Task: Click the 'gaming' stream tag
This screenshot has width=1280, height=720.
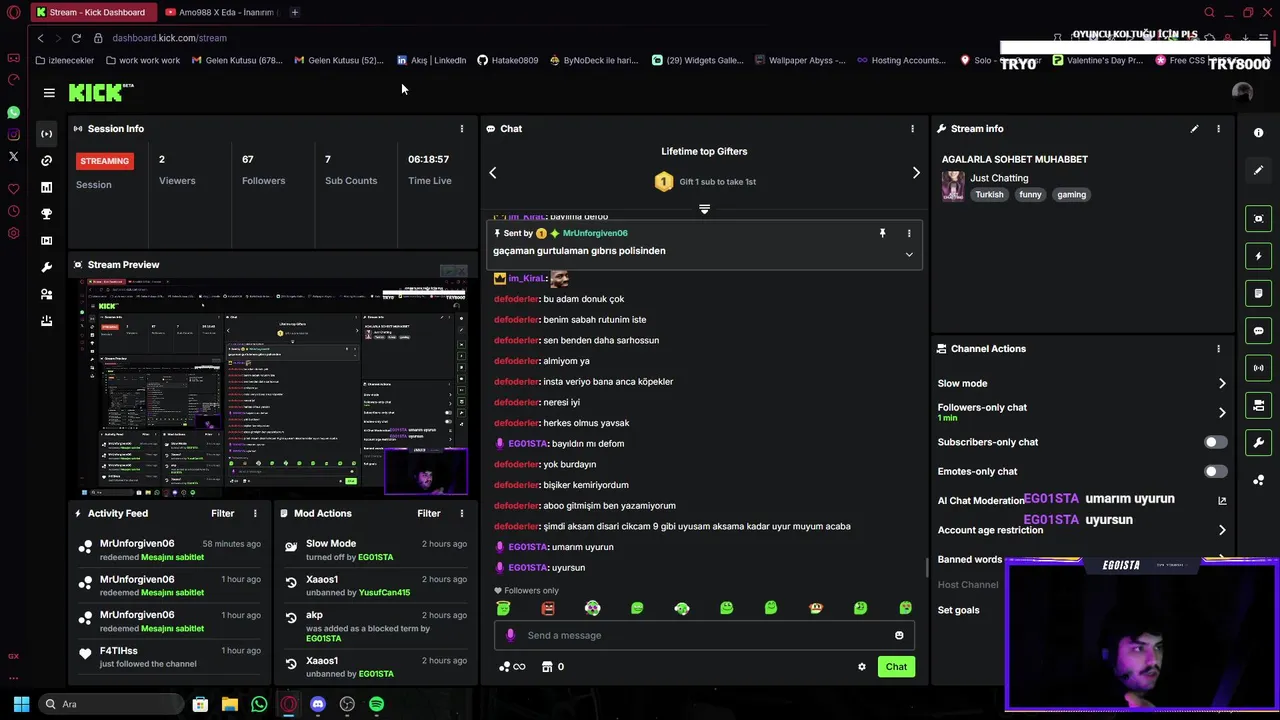Action: [1071, 195]
